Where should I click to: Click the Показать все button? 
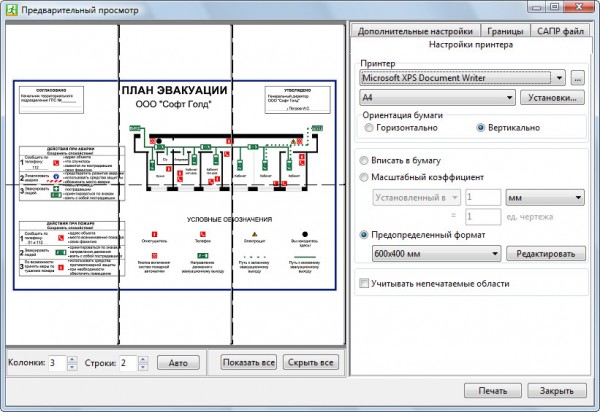coord(248,362)
